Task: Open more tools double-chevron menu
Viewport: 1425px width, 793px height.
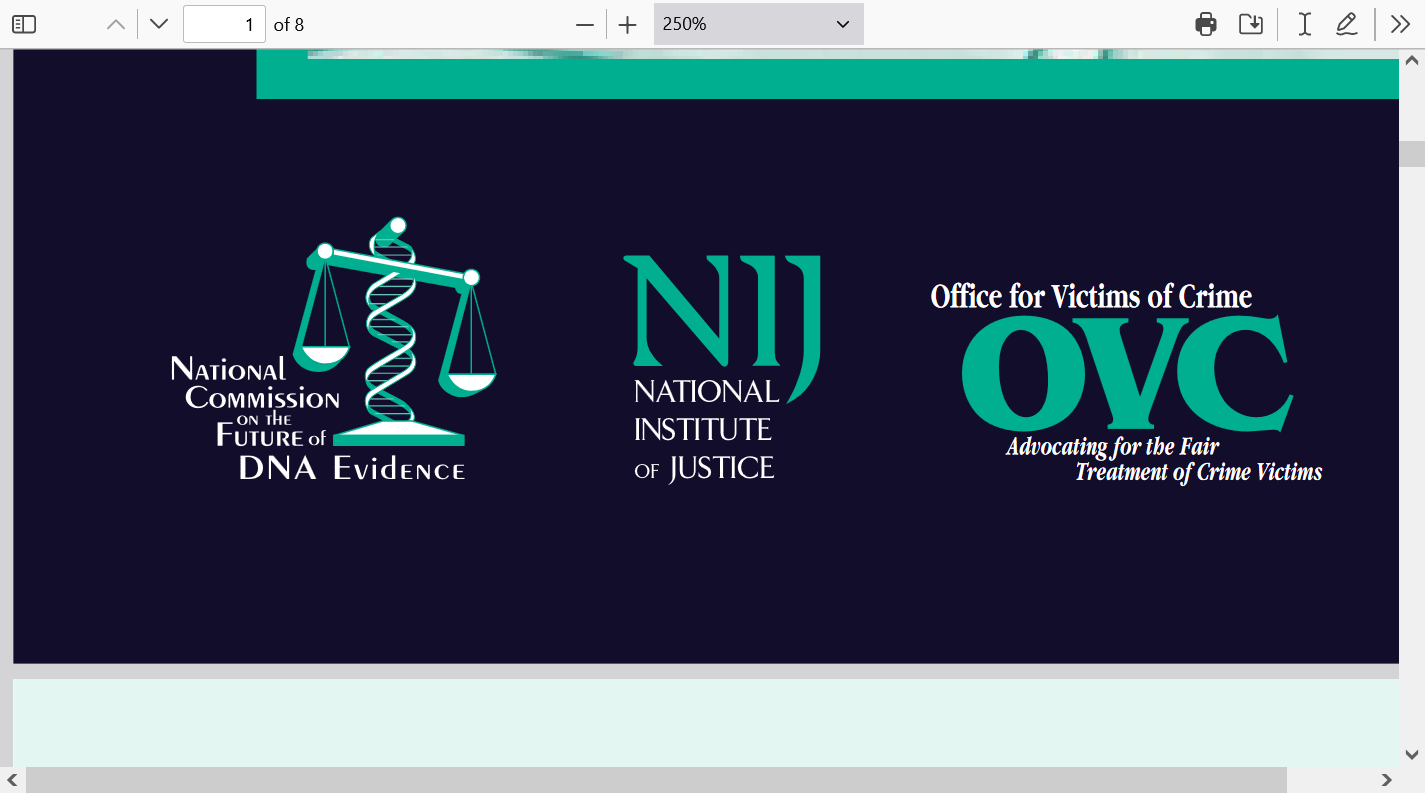Action: [x=1400, y=24]
